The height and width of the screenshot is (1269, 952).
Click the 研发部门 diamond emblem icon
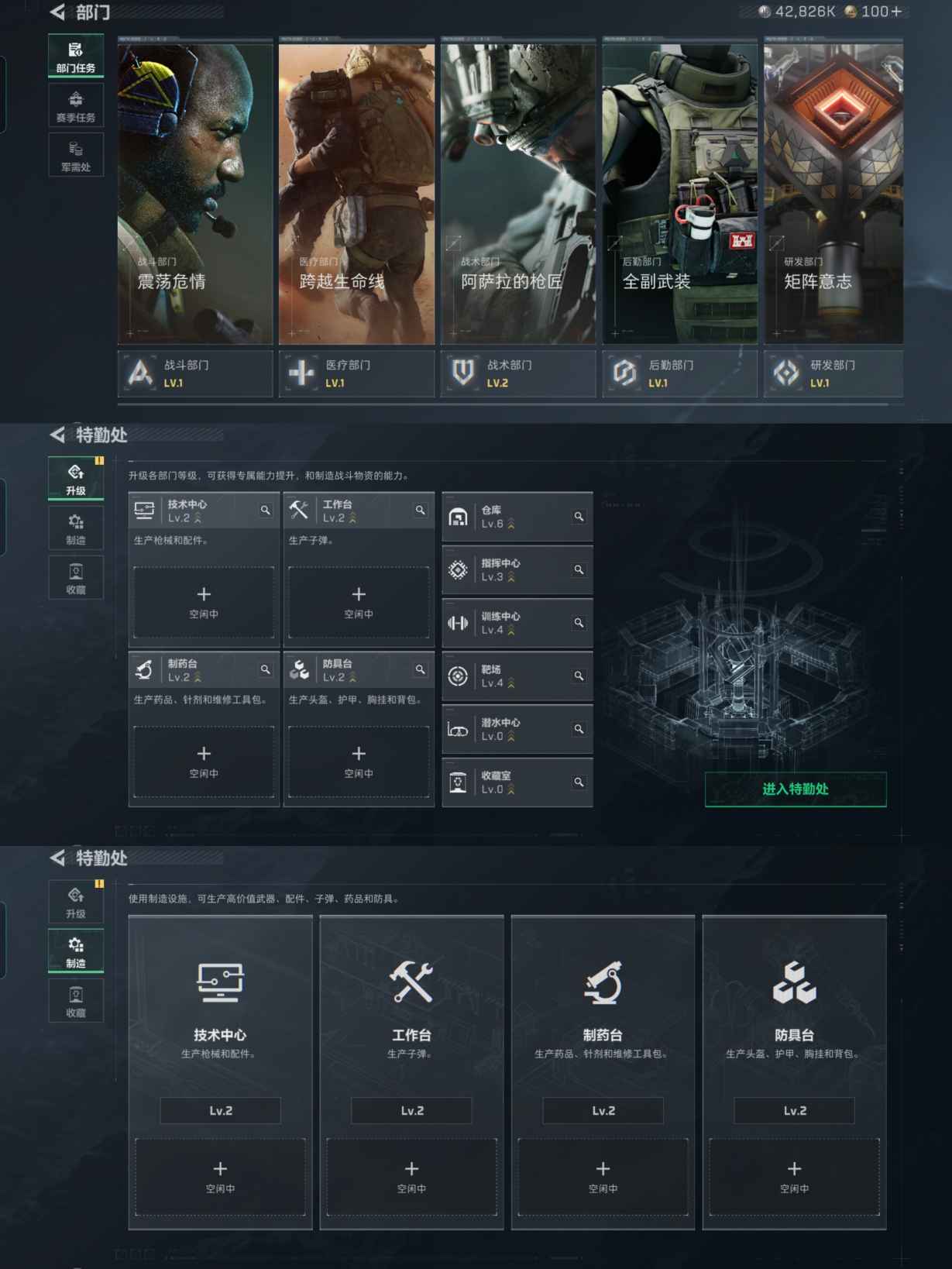click(786, 373)
